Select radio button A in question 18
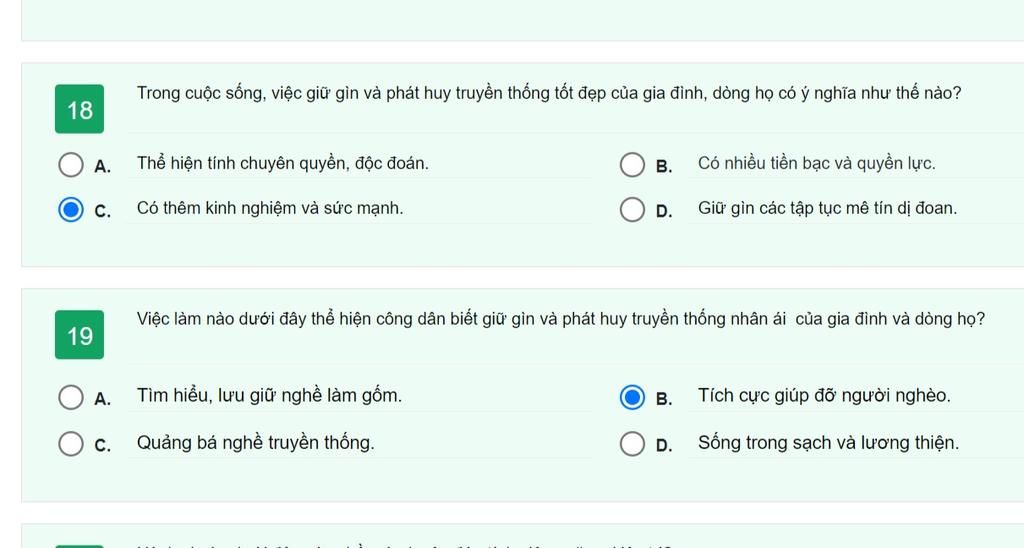Screen dimensions: 1024x548 tap(71, 165)
